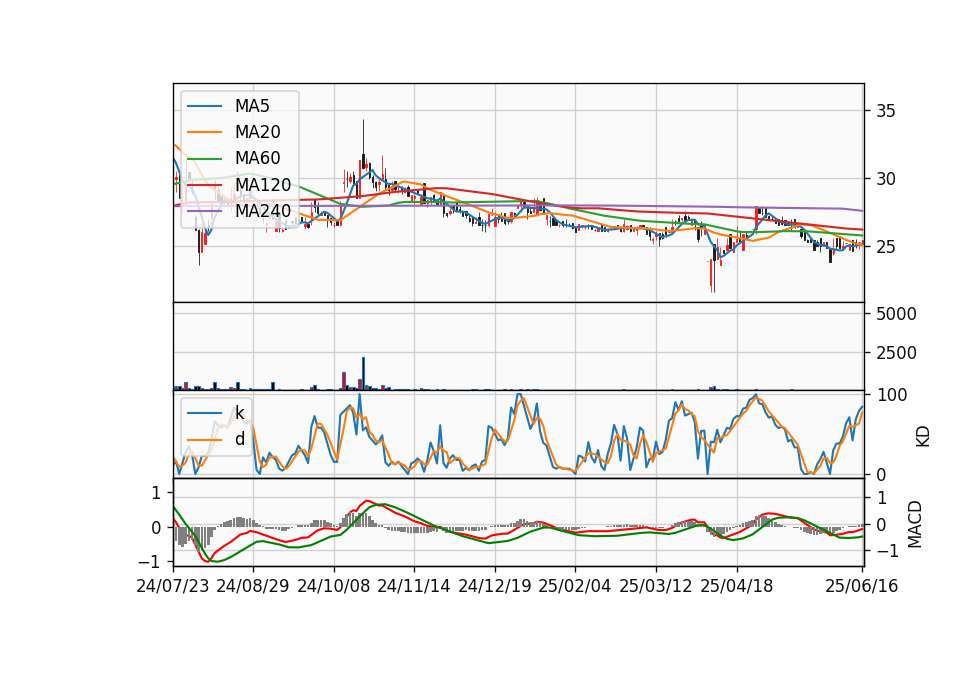960x690 pixels.
Task: Click the purple MA240 legend line sample
Action: (204, 211)
